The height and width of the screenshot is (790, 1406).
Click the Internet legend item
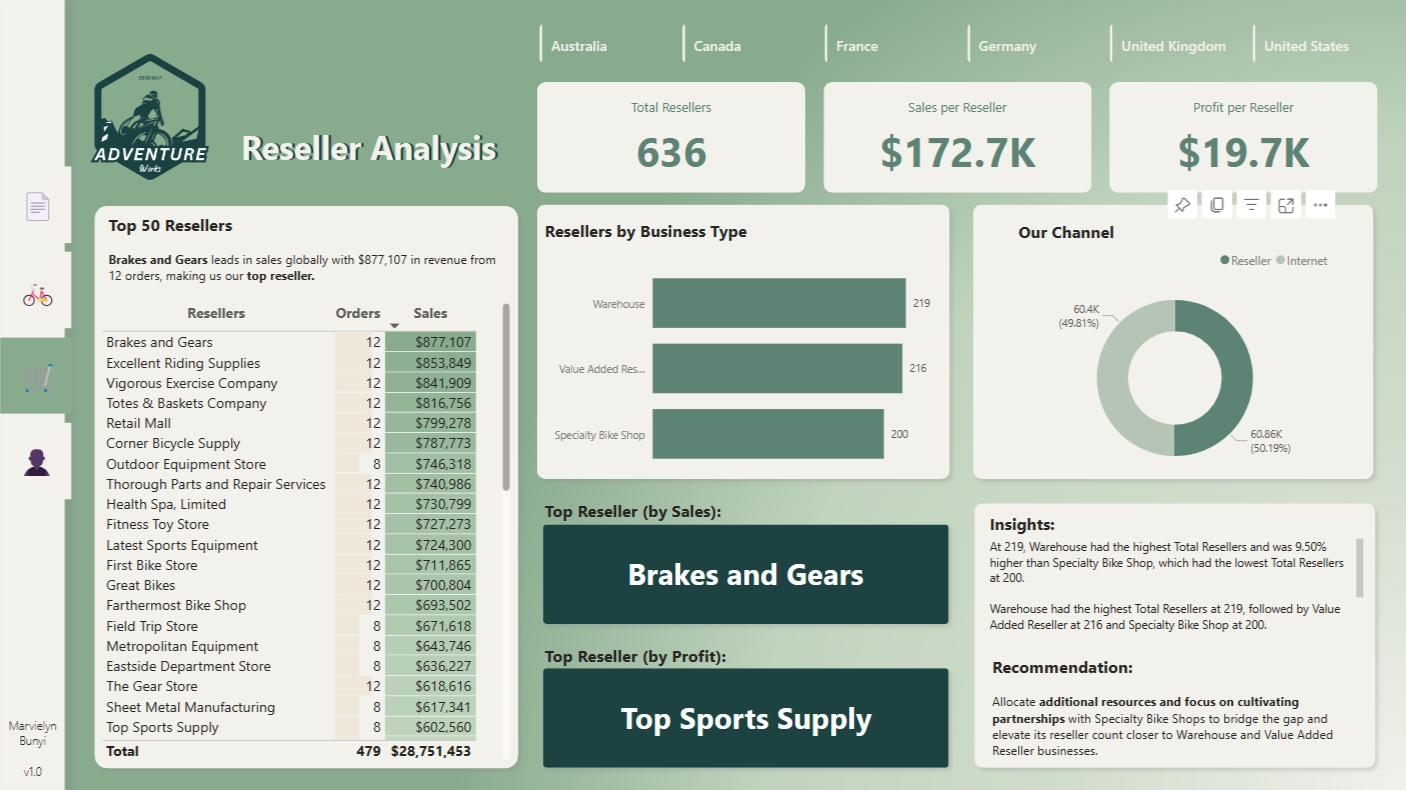tap(1301, 261)
